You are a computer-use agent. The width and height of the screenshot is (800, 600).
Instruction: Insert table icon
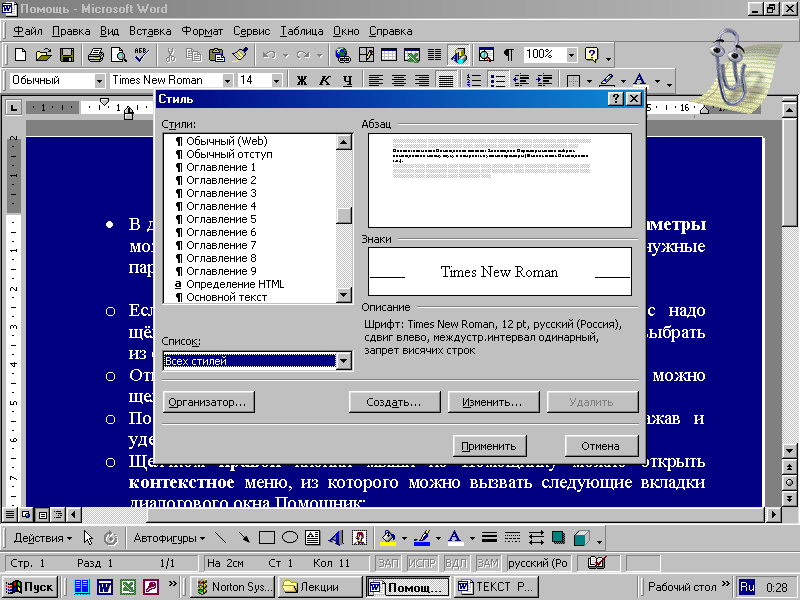[x=389, y=55]
